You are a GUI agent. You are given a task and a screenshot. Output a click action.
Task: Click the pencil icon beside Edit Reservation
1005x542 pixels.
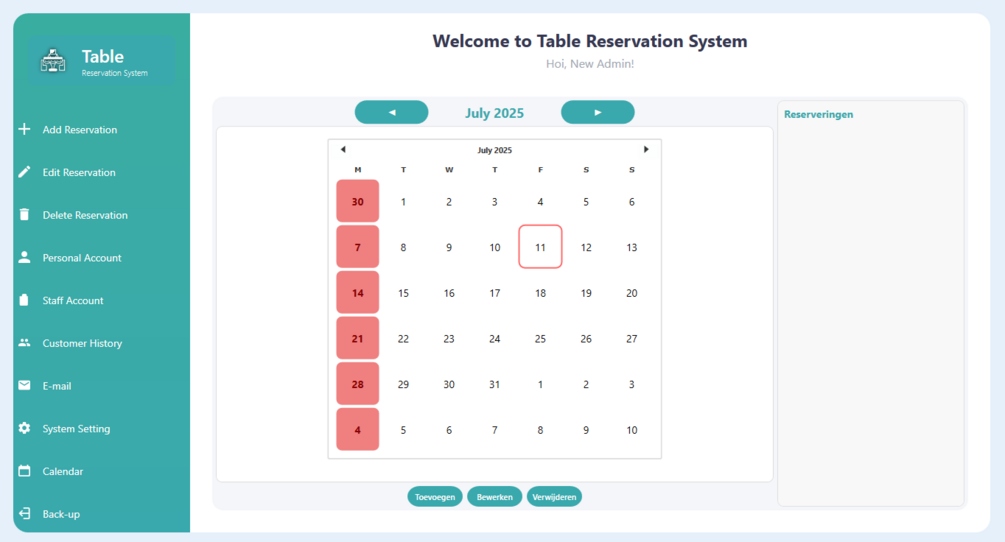pyautogui.click(x=24, y=172)
